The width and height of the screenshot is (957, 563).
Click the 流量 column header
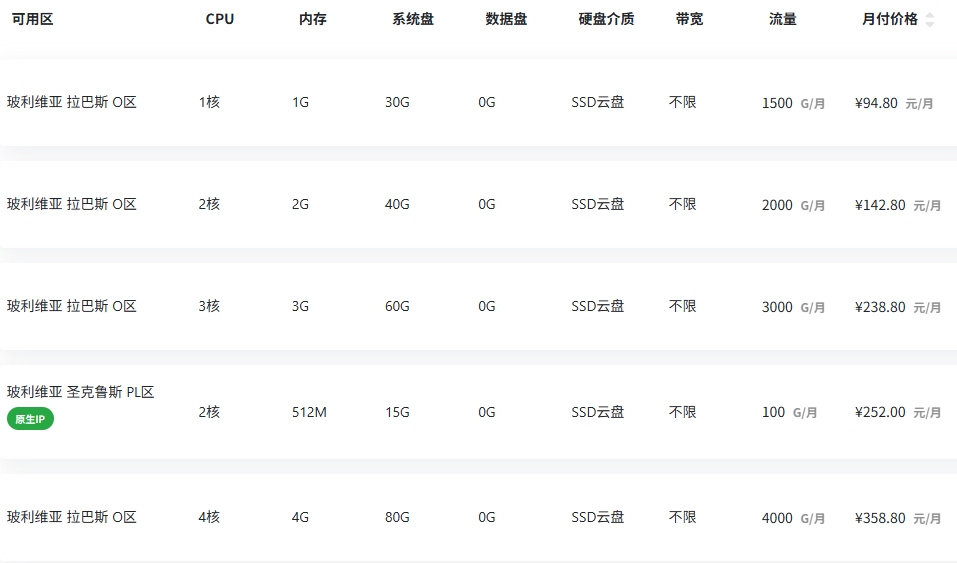pos(783,19)
